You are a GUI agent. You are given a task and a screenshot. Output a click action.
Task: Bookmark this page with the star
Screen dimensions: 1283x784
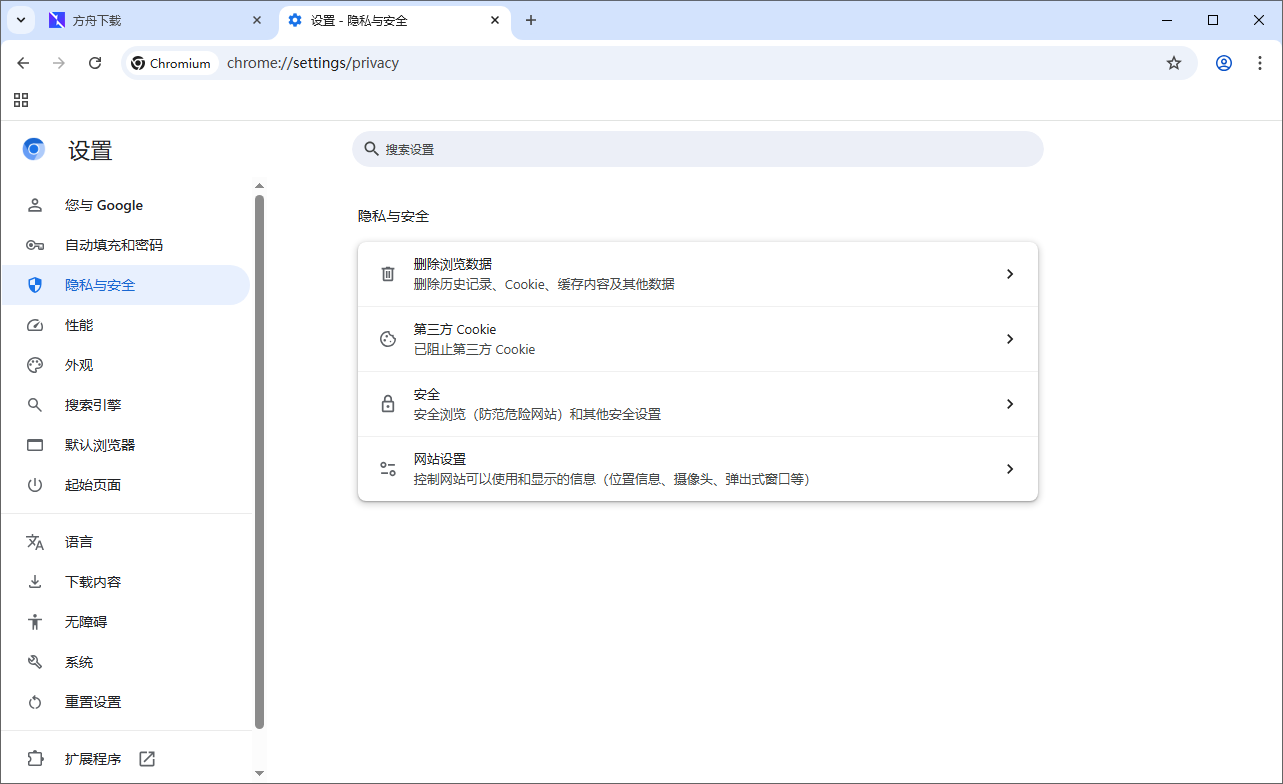(x=1174, y=62)
